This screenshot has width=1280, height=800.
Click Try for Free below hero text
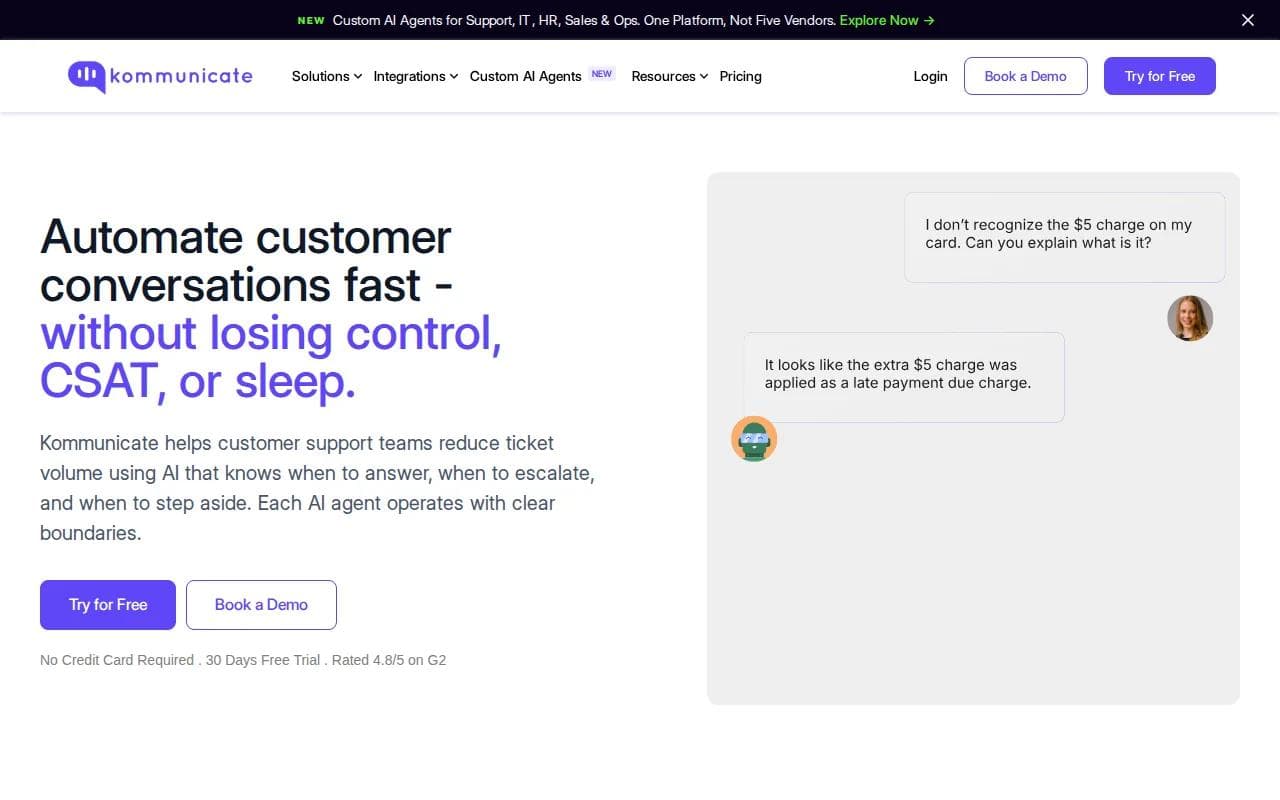coord(108,605)
